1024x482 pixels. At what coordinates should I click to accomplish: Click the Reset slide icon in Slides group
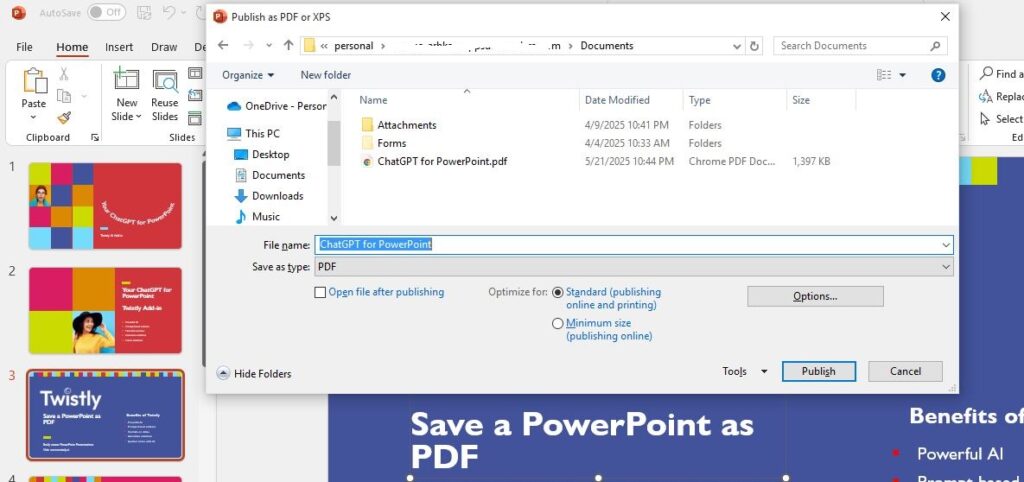[195, 95]
